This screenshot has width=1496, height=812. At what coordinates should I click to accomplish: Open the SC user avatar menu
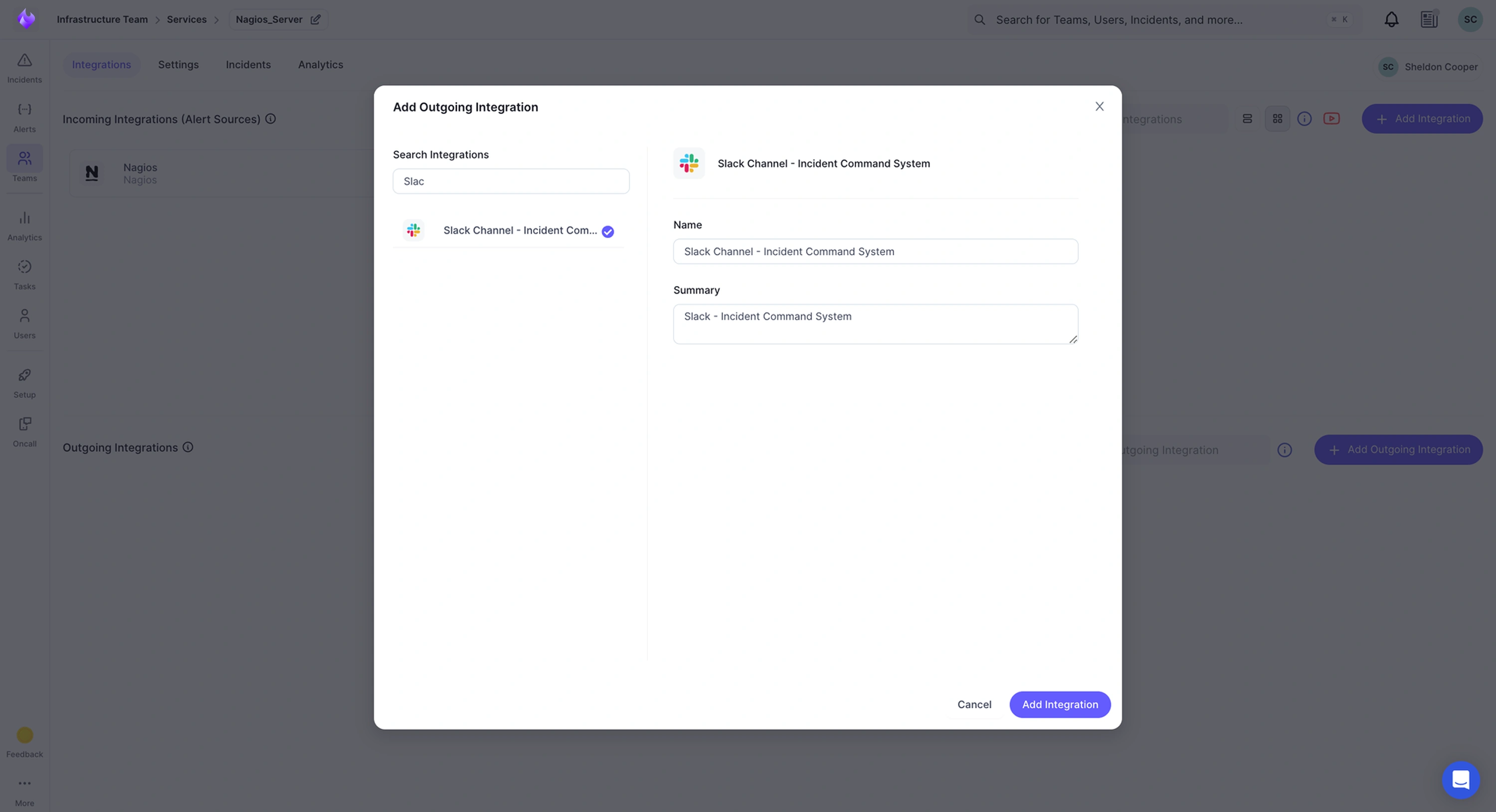(1470, 20)
